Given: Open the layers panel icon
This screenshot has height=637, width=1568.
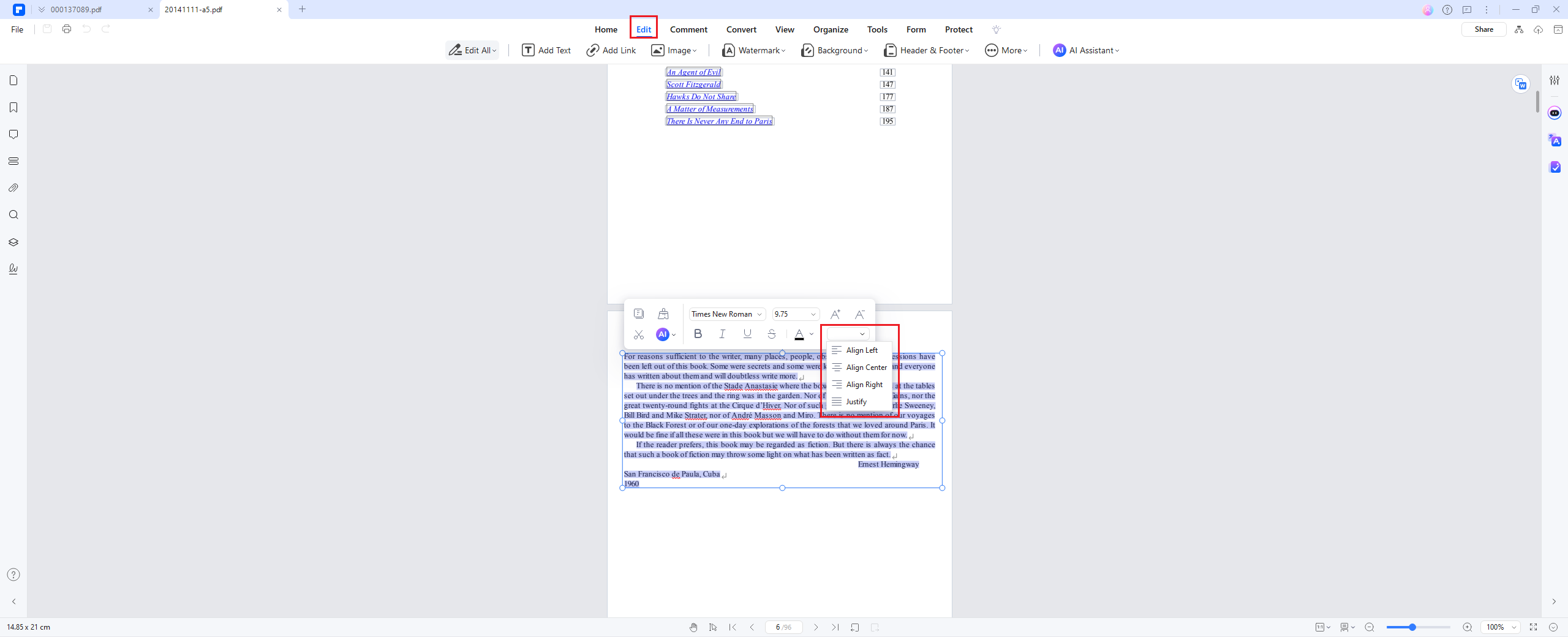Looking at the screenshot, I should pos(13,242).
